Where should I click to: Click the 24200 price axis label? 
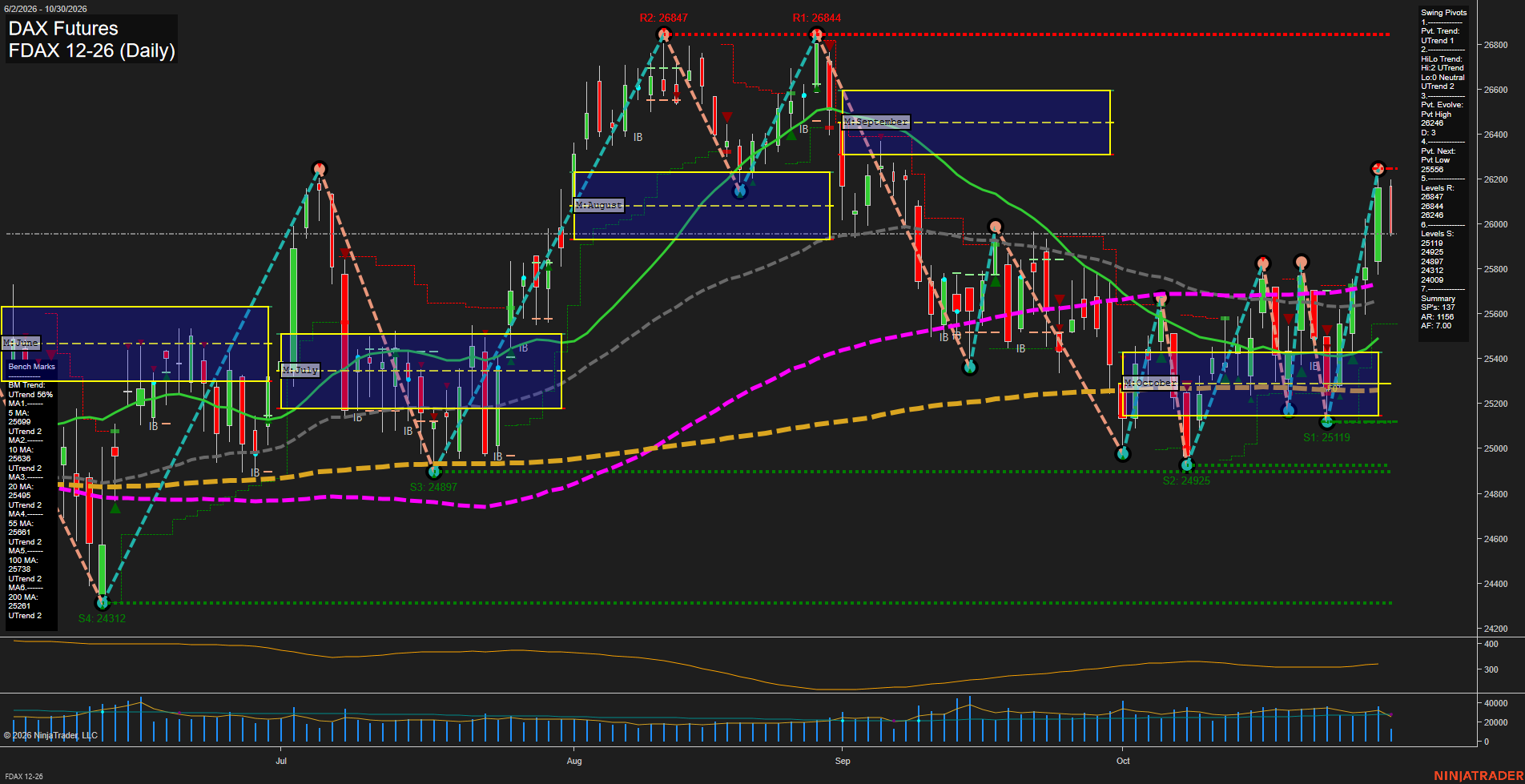tap(1496, 629)
